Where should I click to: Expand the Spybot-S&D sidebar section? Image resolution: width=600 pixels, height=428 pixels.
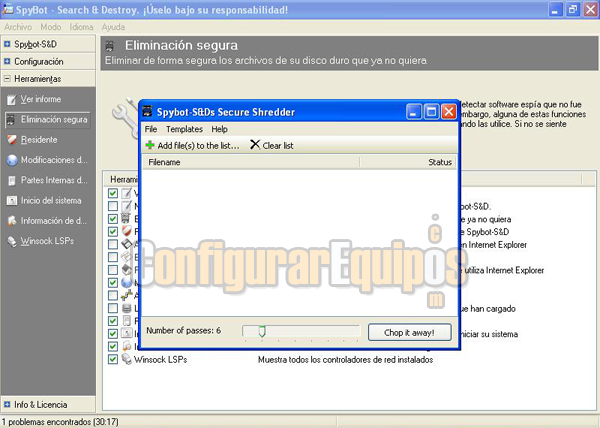coord(7,44)
